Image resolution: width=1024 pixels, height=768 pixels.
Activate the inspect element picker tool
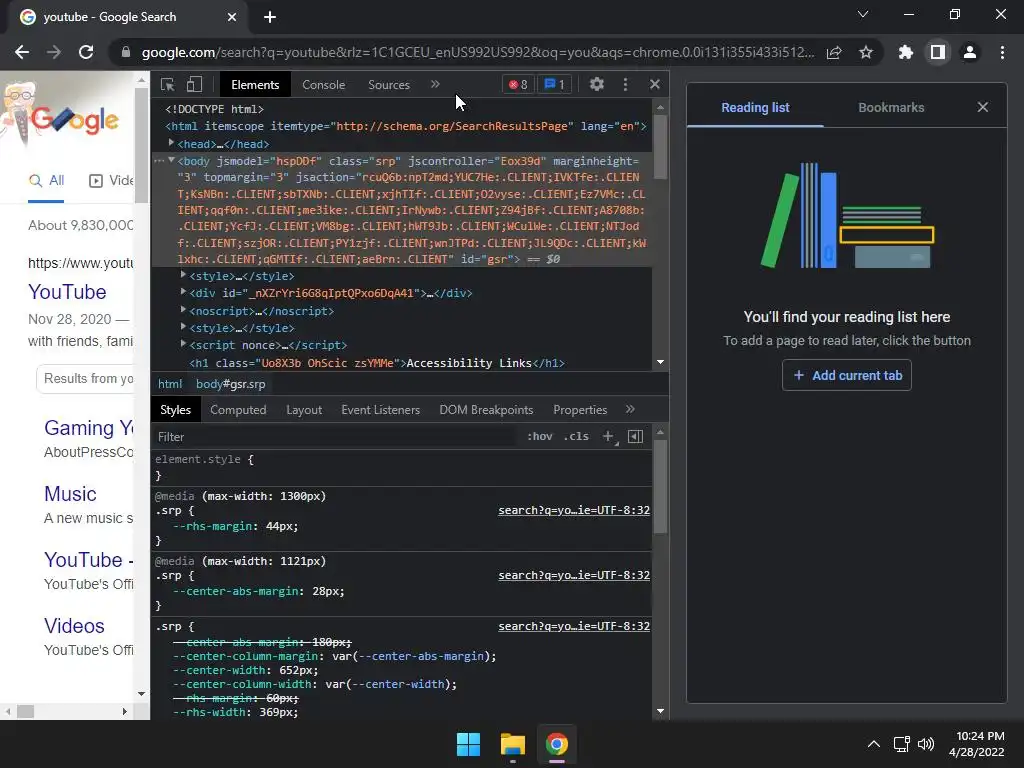(167, 84)
